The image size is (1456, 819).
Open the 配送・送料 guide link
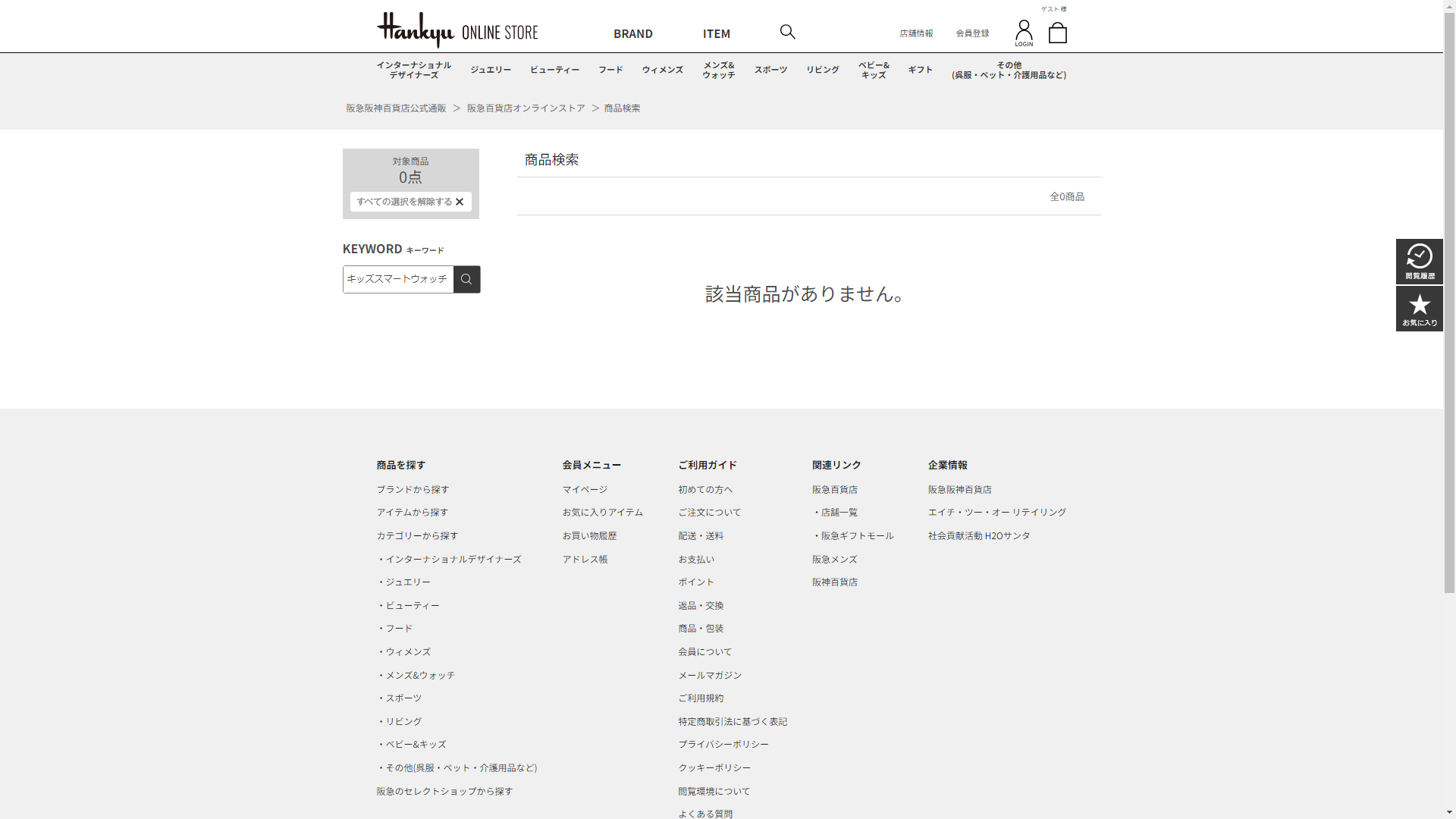point(701,536)
